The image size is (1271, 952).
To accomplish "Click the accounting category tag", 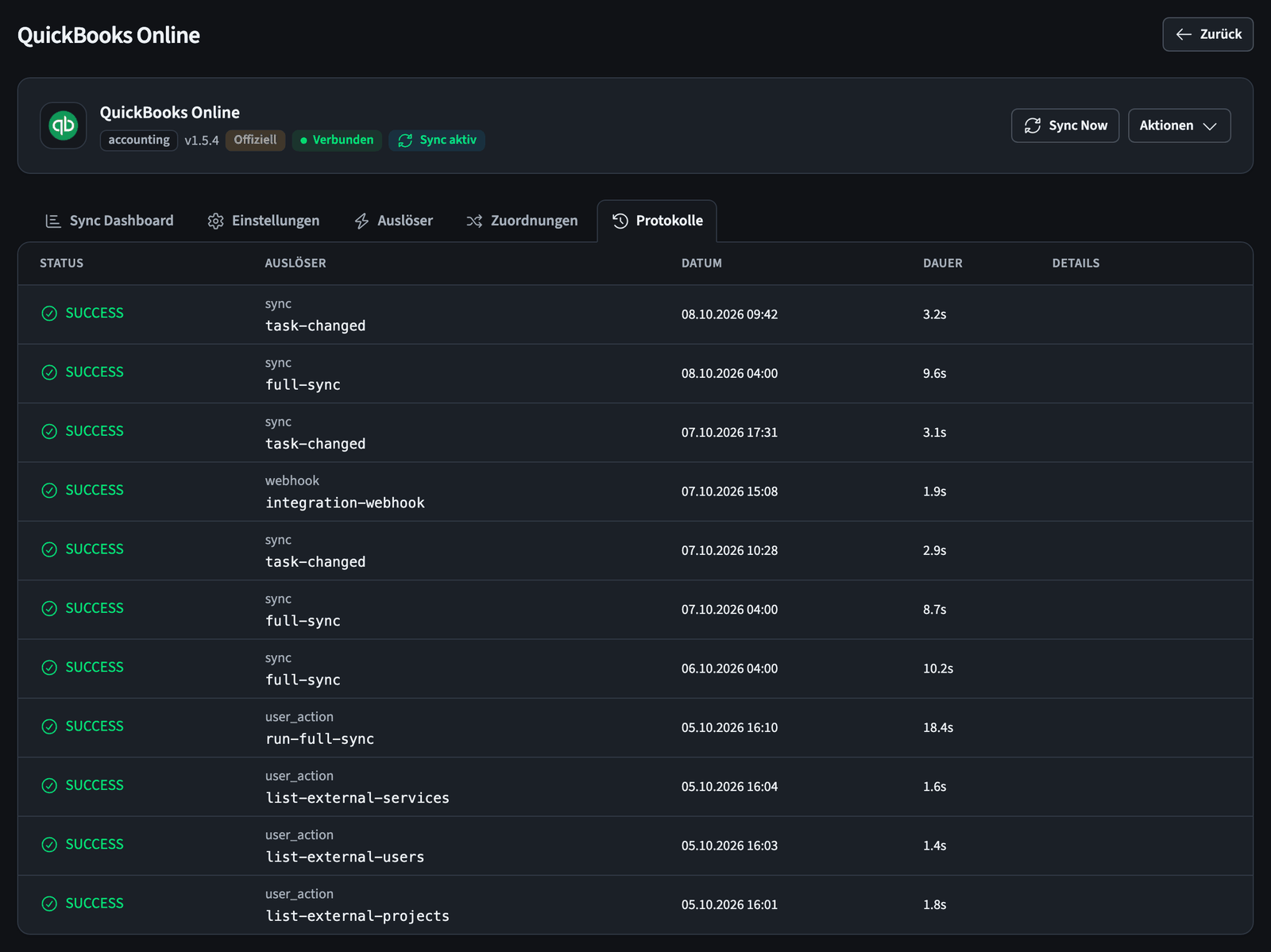I will point(139,141).
